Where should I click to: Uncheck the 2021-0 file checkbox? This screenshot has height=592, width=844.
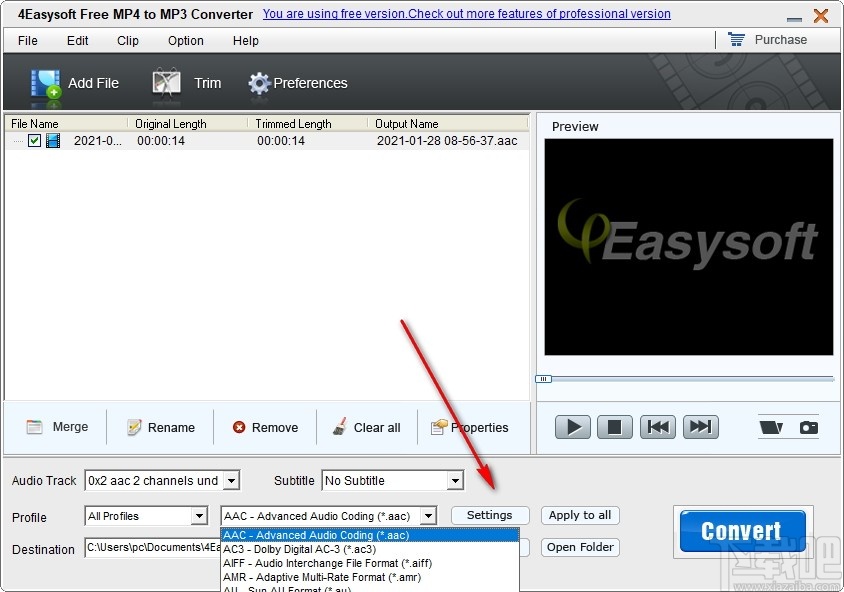tap(33, 141)
